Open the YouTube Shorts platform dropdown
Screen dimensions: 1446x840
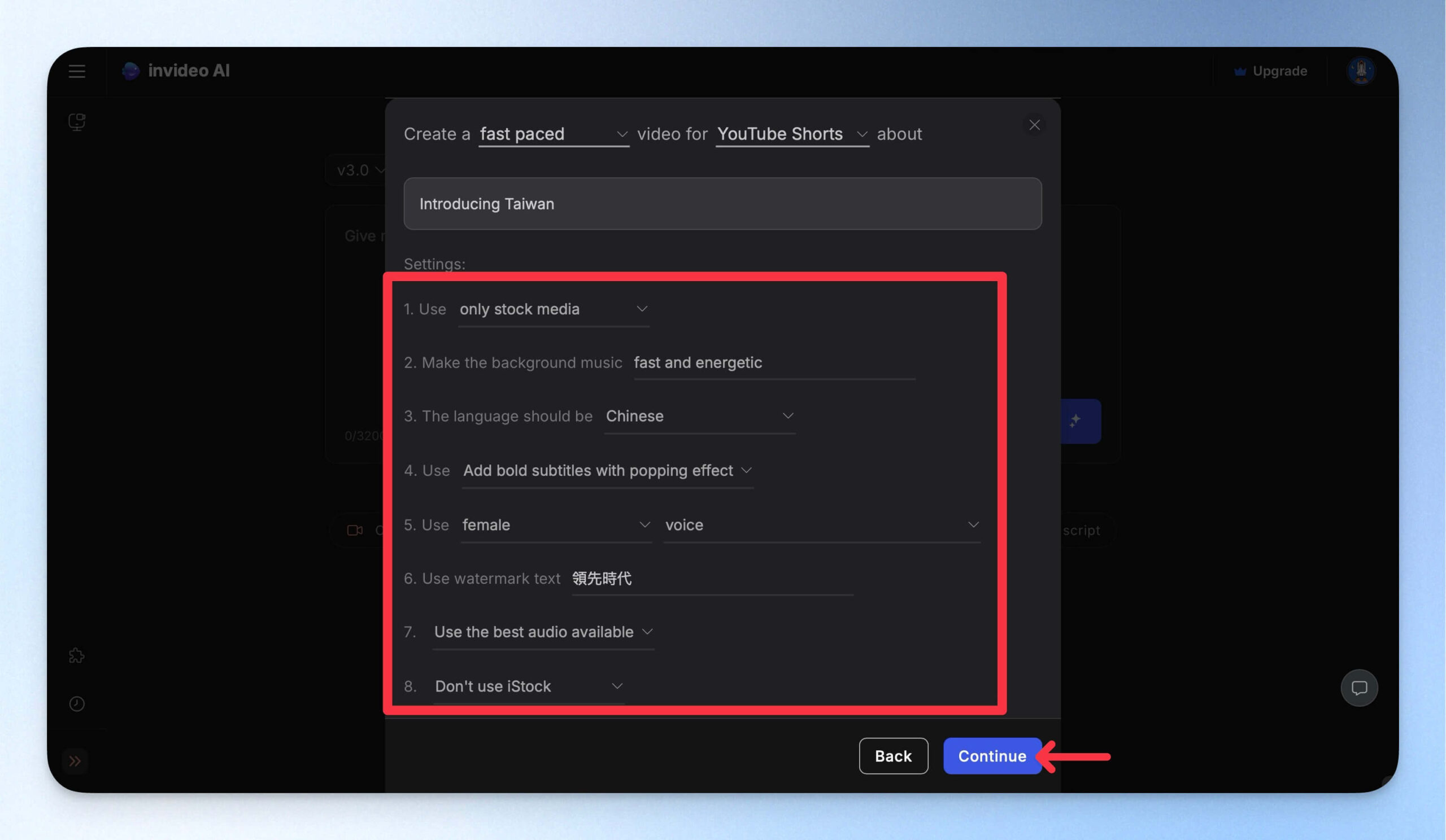tap(792, 134)
